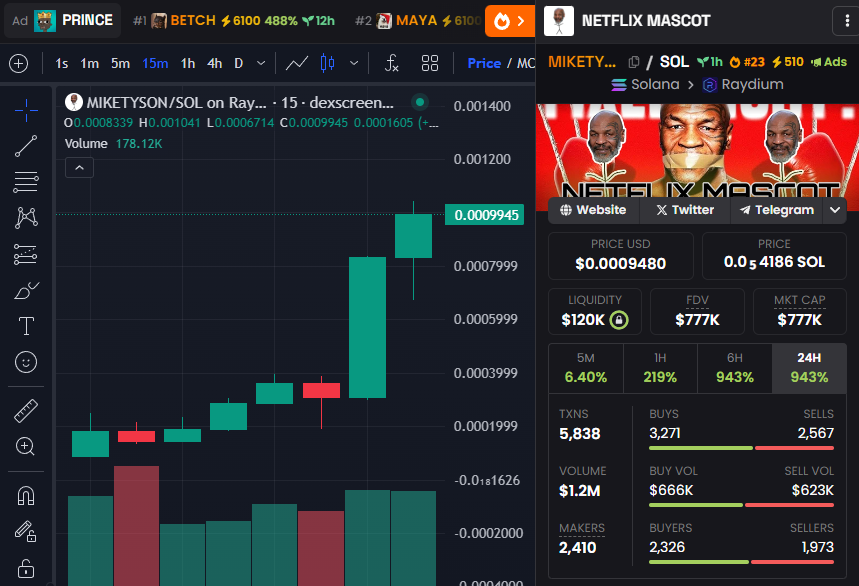Select the 1m timeframe
This screenshot has height=586, width=859.
[x=89, y=64]
